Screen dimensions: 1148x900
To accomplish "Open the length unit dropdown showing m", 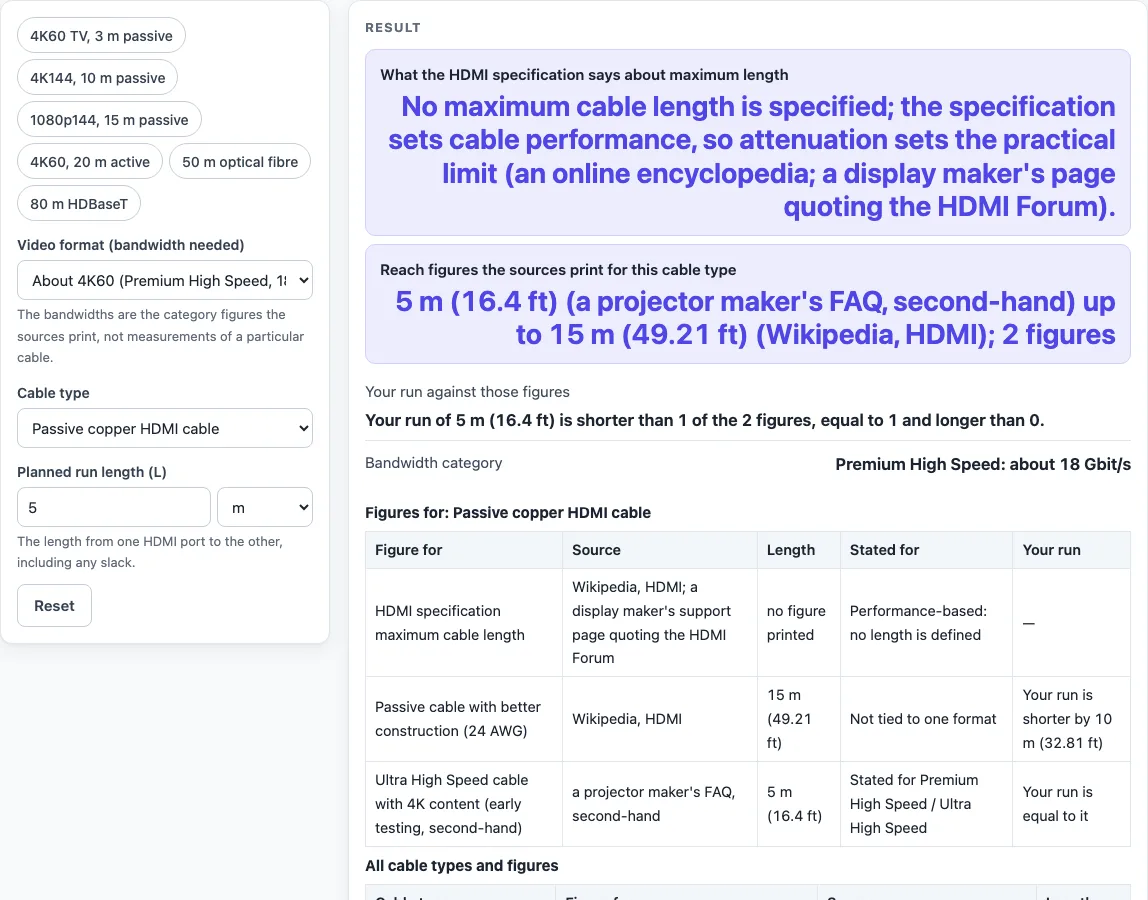I will 265,507.
